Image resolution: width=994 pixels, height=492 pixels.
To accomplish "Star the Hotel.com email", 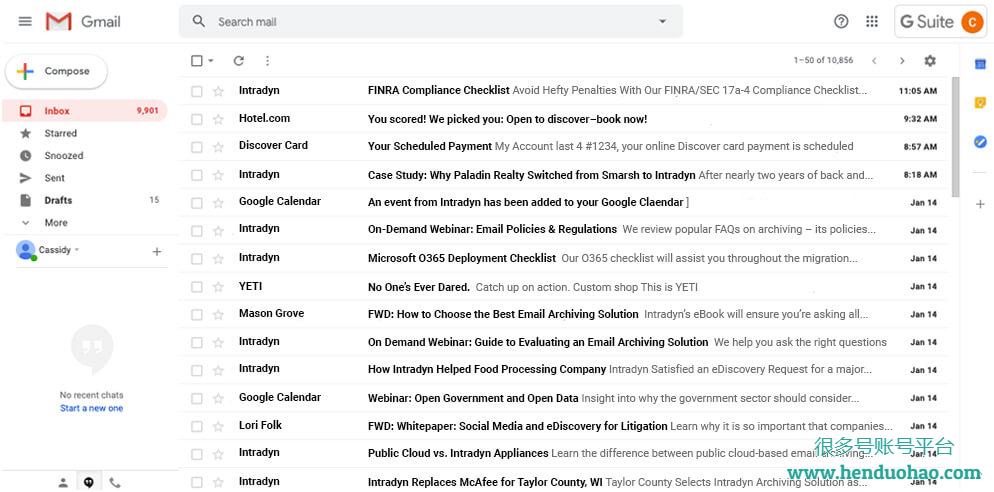I will (218, 119).
